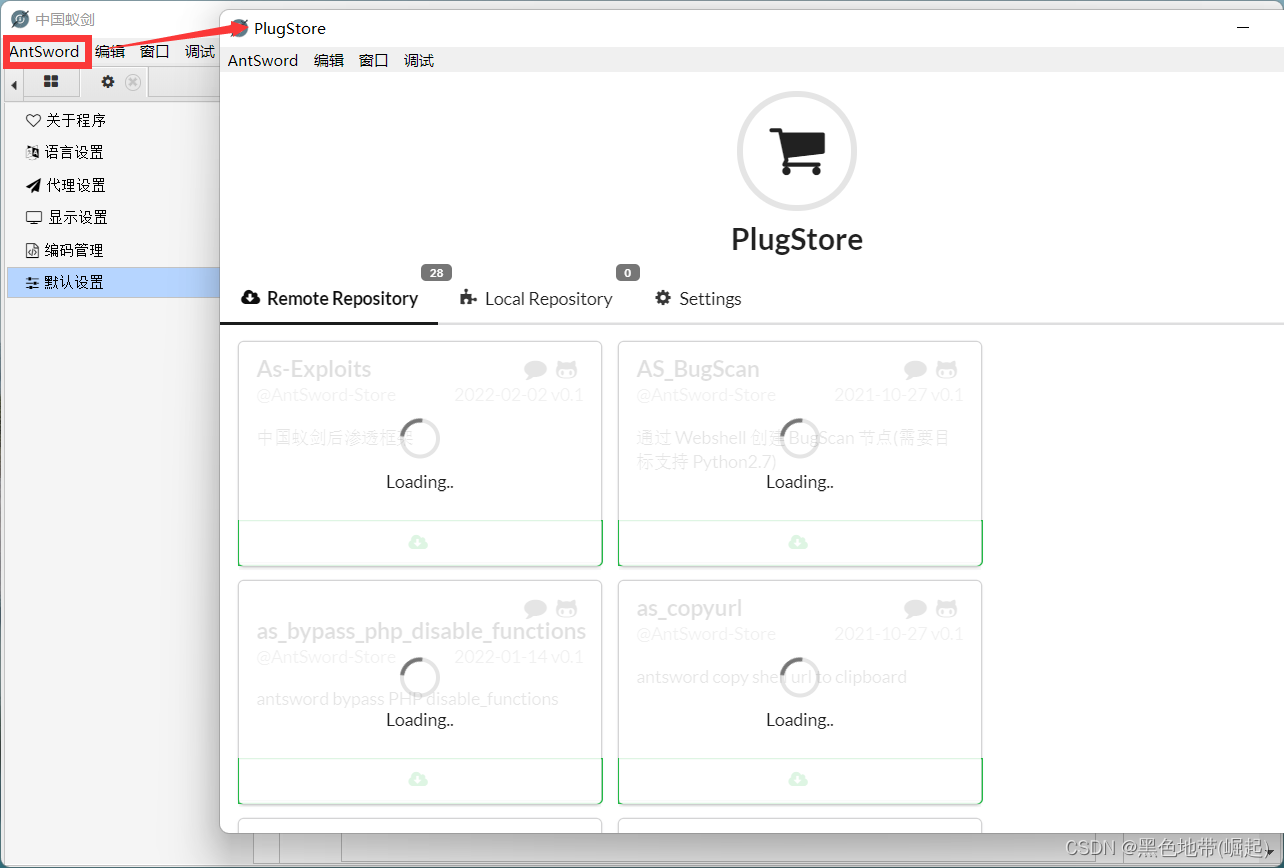Click the gear settings tab in 中国蚁剑
The width and height of the screenshot is (1284, 868).
pos(108,82)
